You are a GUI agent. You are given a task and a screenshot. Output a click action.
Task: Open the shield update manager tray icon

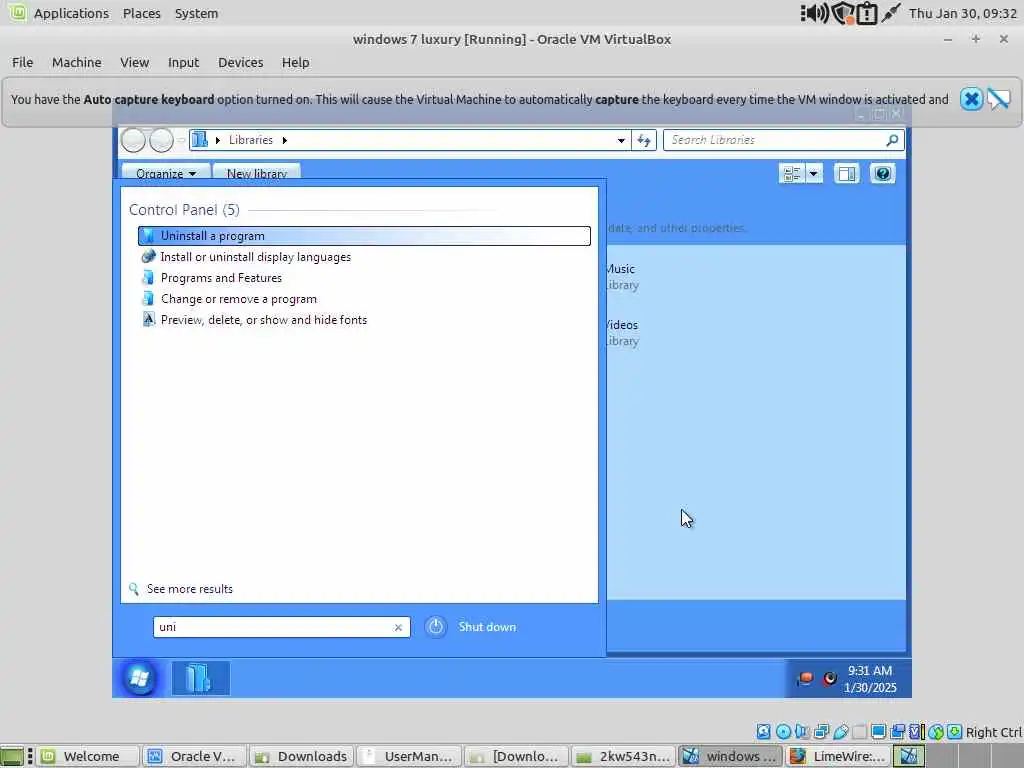pos(843,13)
